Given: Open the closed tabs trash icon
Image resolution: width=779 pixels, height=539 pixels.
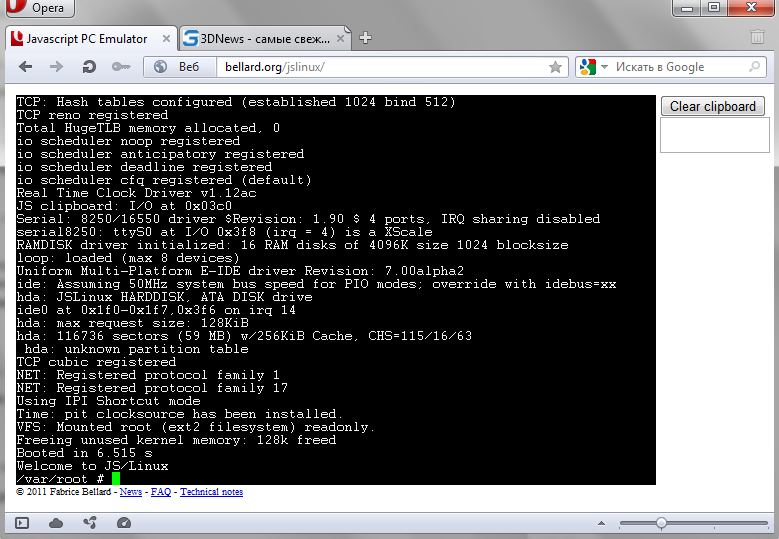Looking at the screenshot, I should (x=757, y=38).
